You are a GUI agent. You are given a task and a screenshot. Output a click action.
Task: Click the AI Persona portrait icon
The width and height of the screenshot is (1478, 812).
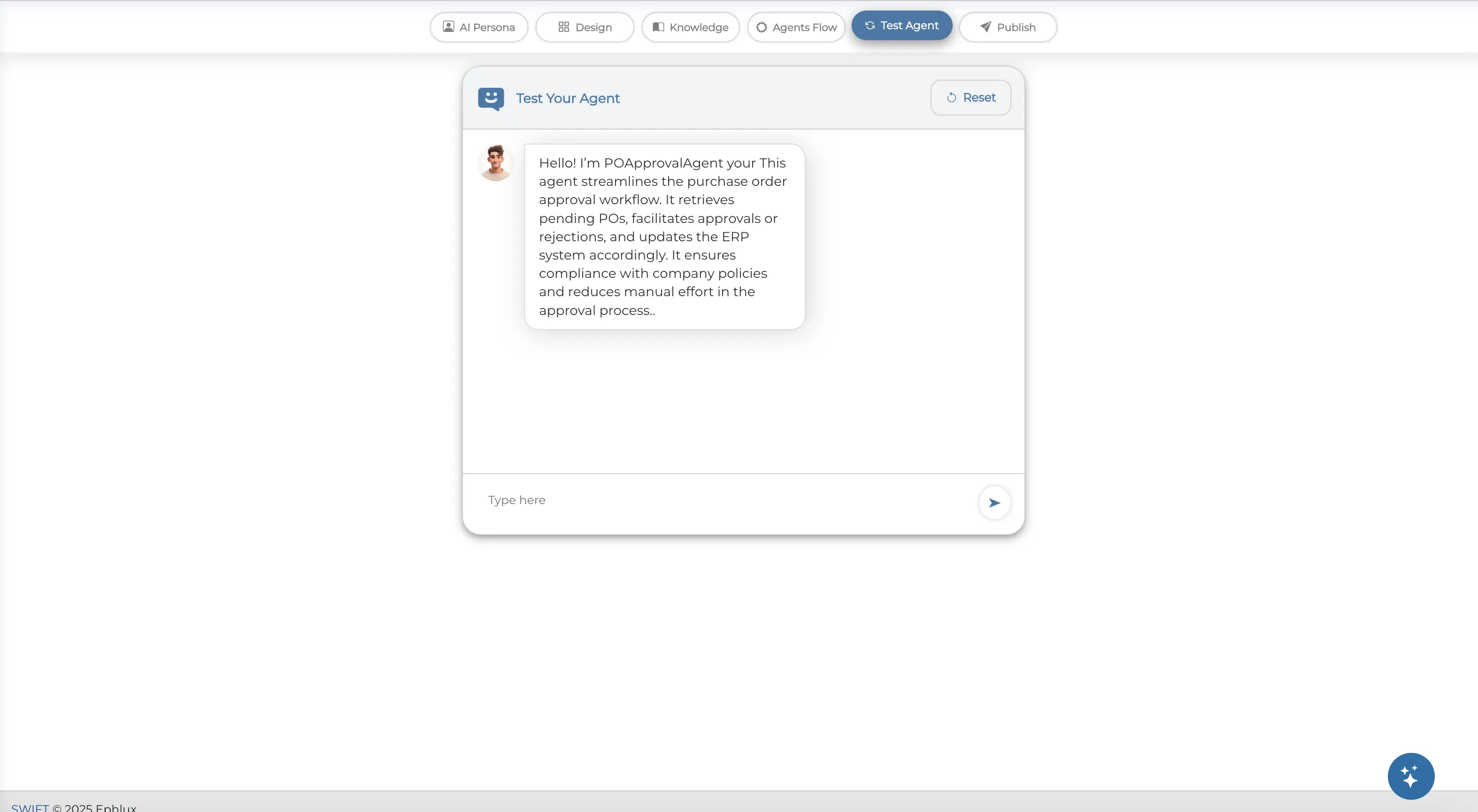coord(448,27)
